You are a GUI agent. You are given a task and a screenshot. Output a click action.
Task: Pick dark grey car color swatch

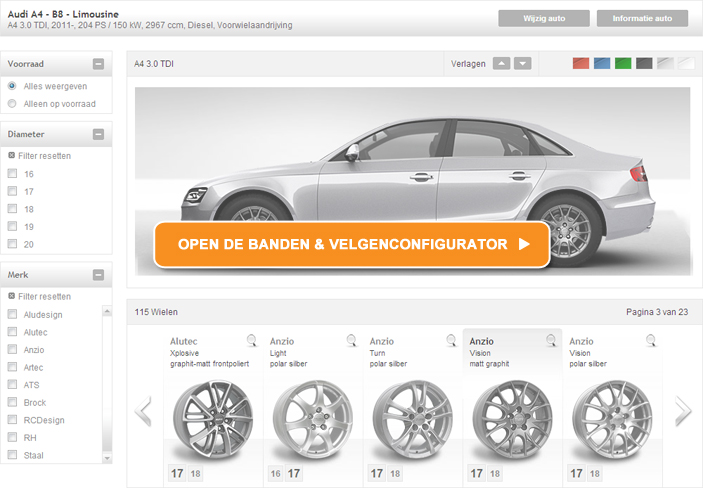(x=644, y=63)
